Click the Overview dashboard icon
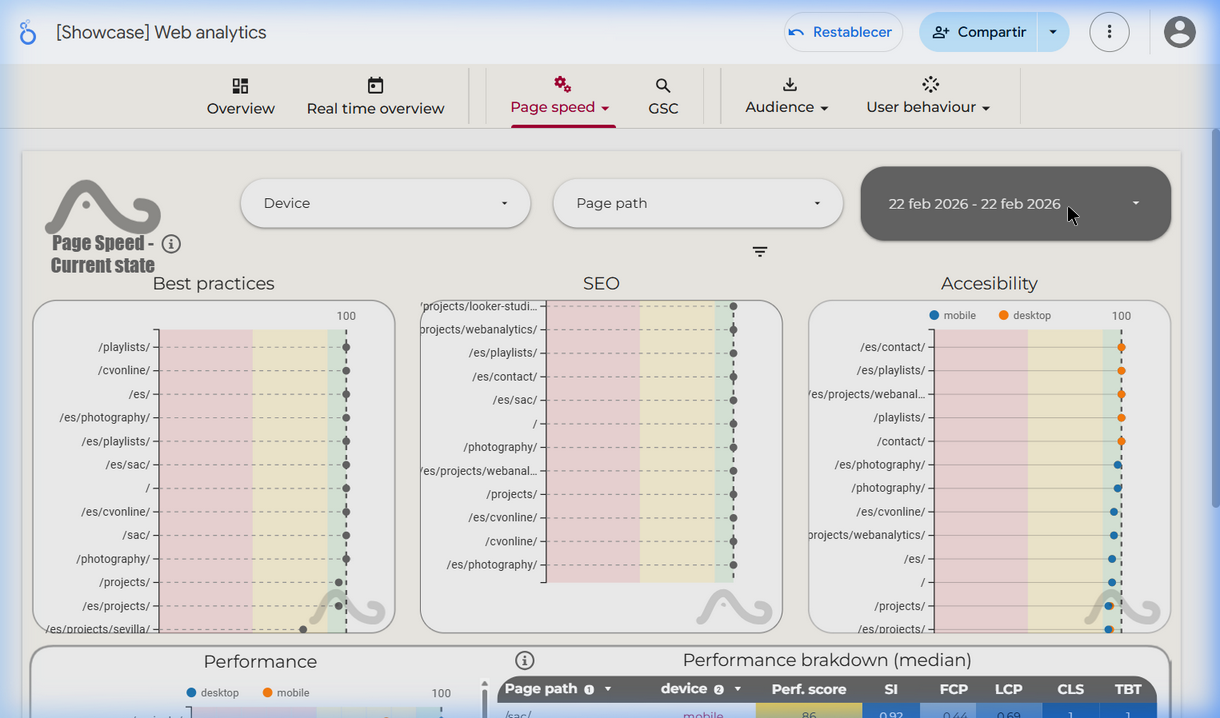This screenshot has height=718, width=1220. click(240, 86)
